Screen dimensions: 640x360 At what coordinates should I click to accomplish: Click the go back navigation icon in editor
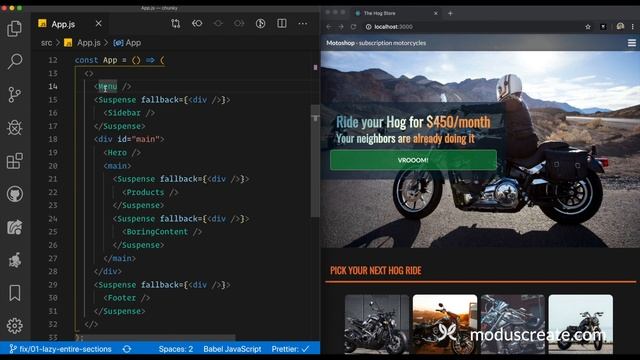pos(197,24)
